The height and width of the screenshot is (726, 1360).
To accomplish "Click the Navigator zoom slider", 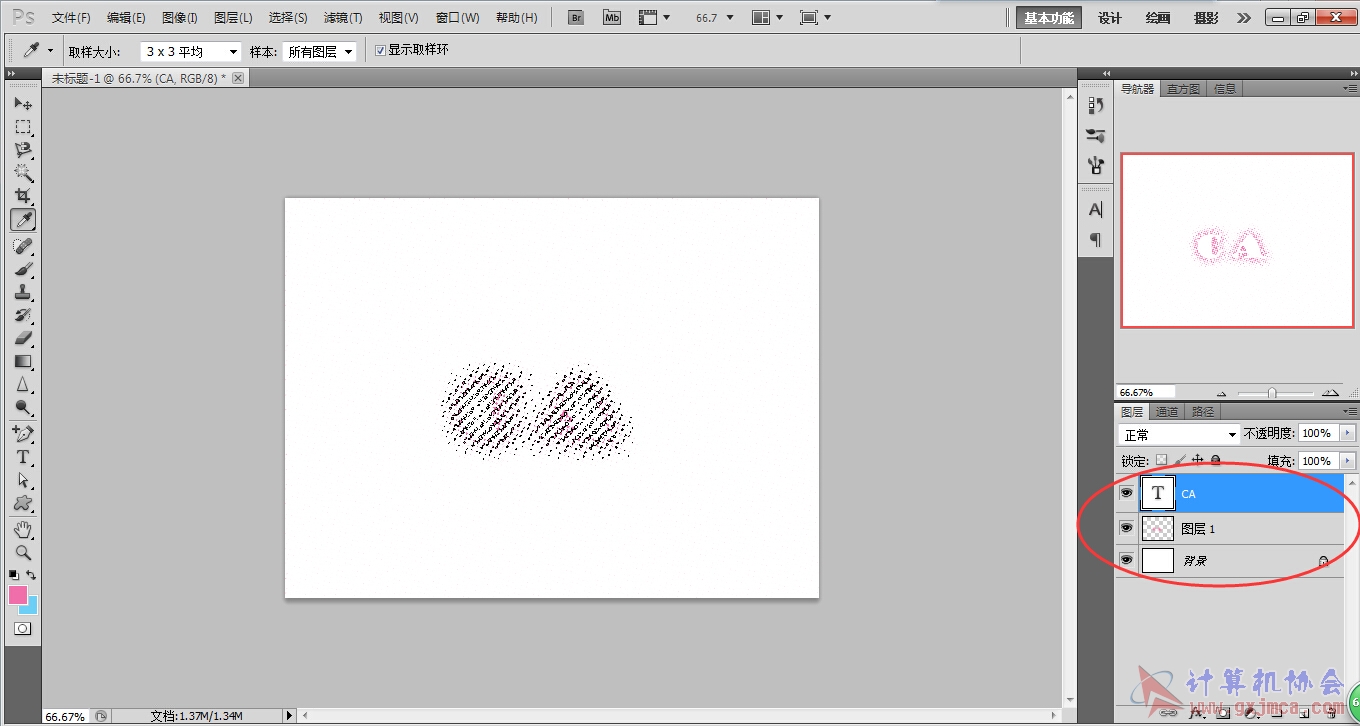I will pos(1272,393).
